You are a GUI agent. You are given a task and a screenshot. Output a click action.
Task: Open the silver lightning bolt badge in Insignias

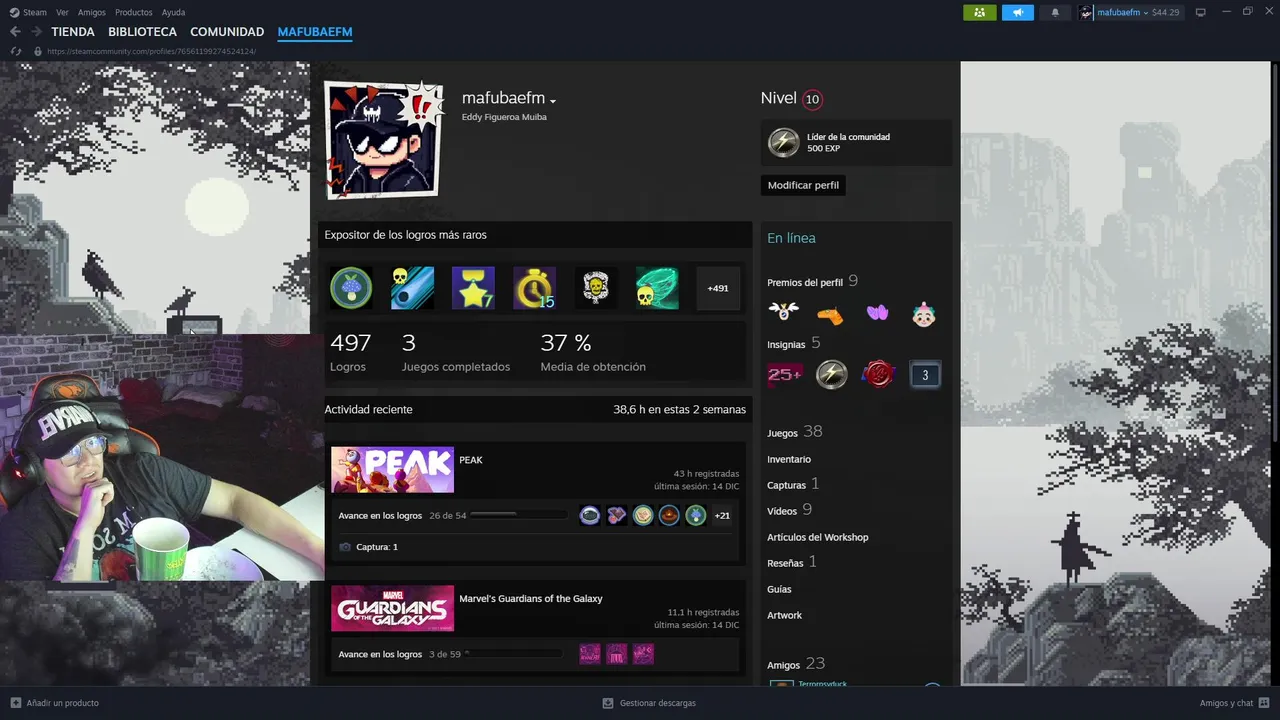831,375
